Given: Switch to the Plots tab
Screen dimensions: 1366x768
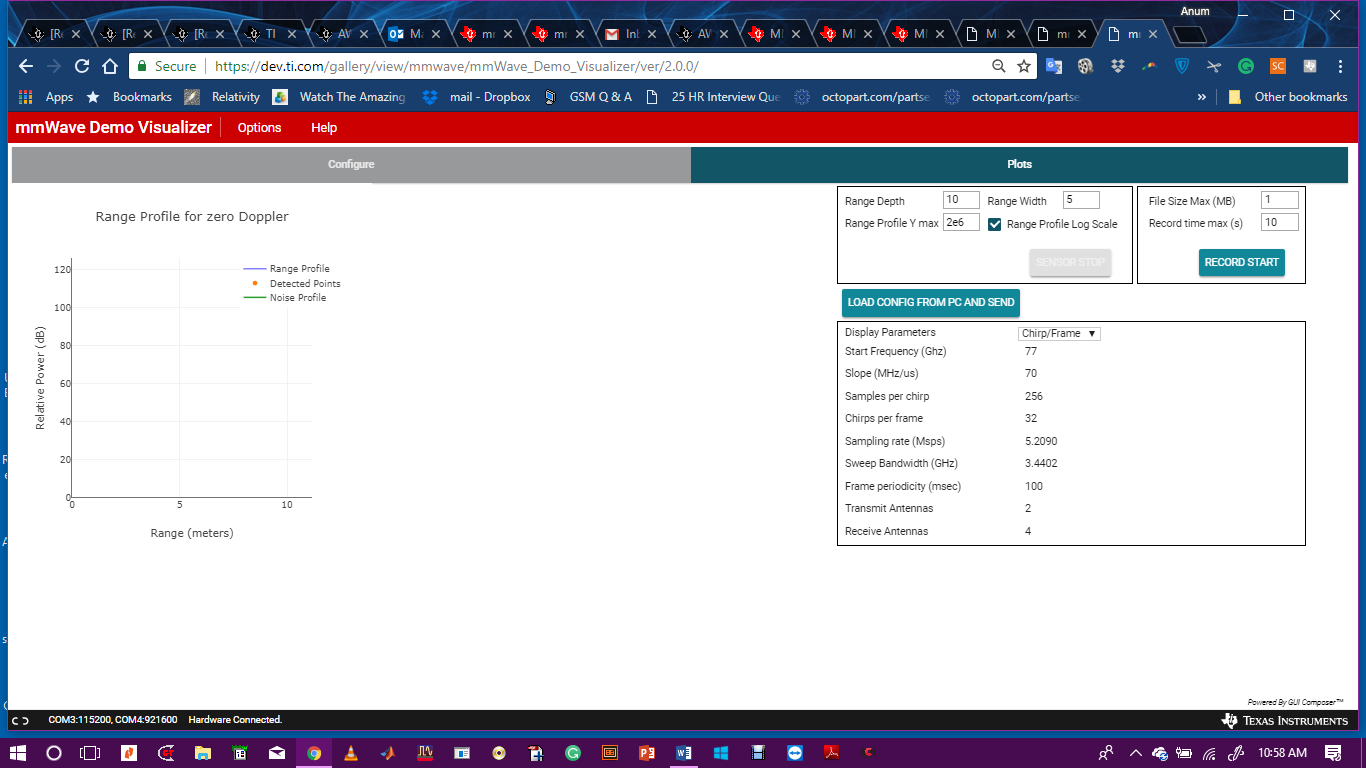Looking at the screenshot, I should click(x=1019, y=164).
